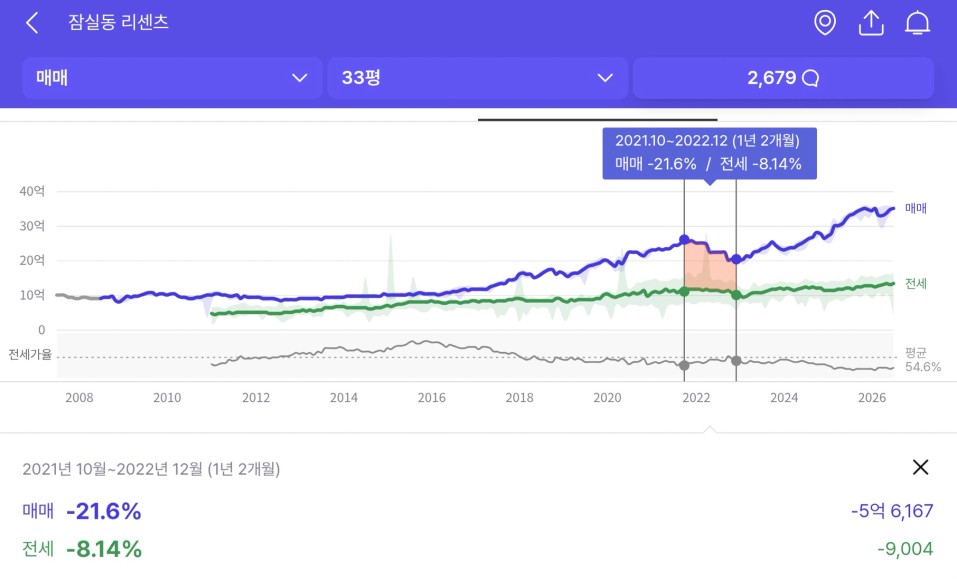
Task: Open the notification bell icon
Action: 917,23
